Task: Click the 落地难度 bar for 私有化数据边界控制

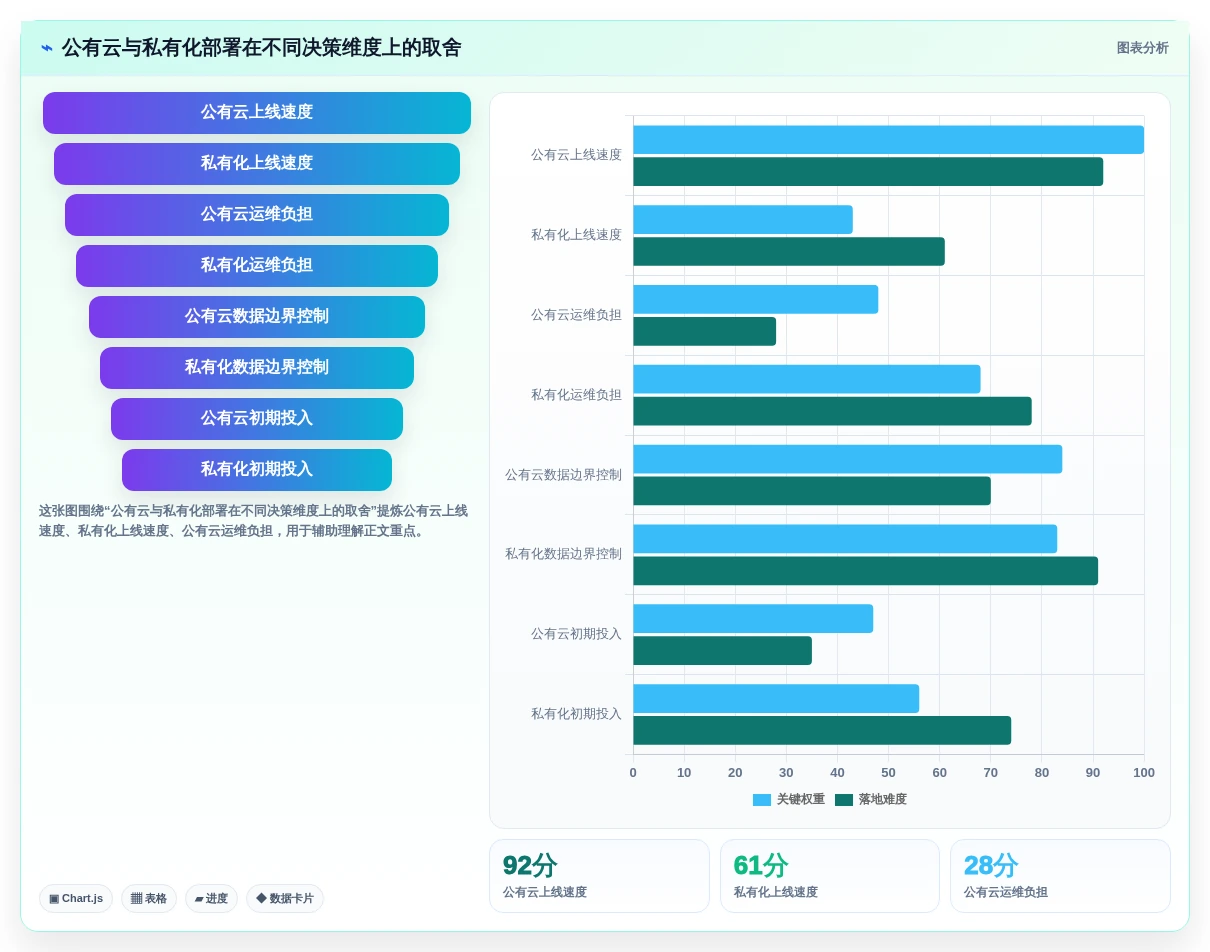Action: coord(866,571)
